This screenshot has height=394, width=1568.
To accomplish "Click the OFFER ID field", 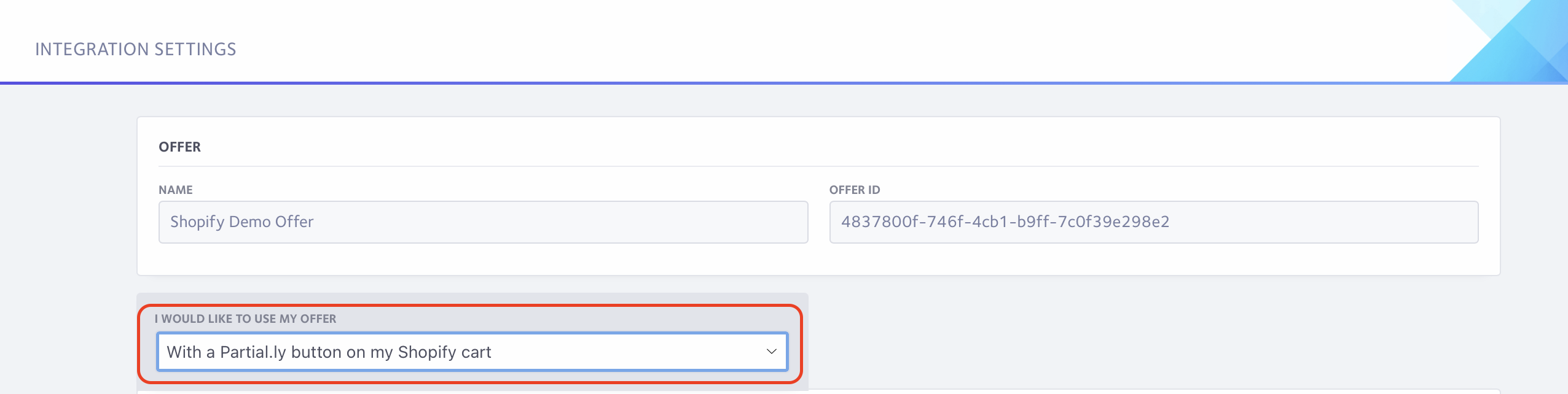I will point(1154,222).
